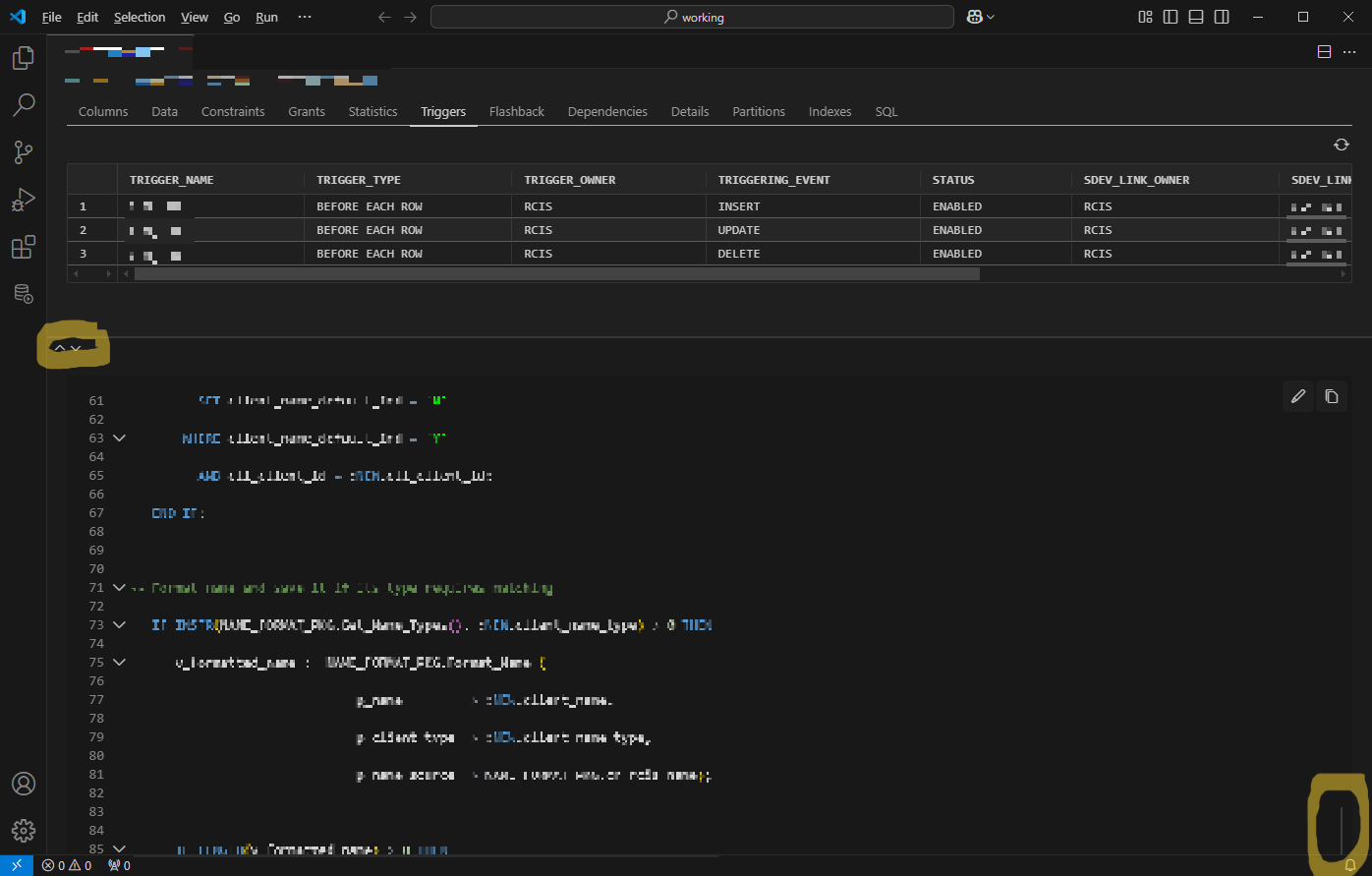1372x876 pixels.
Task: Copy the trigger code to clipboard
Action: pyautogui.click(x=1332, y=395)
